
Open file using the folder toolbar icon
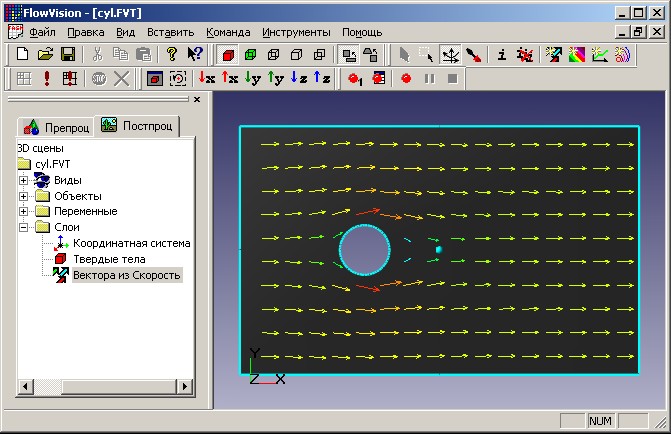pyautogui.click(x=45, y=54)
